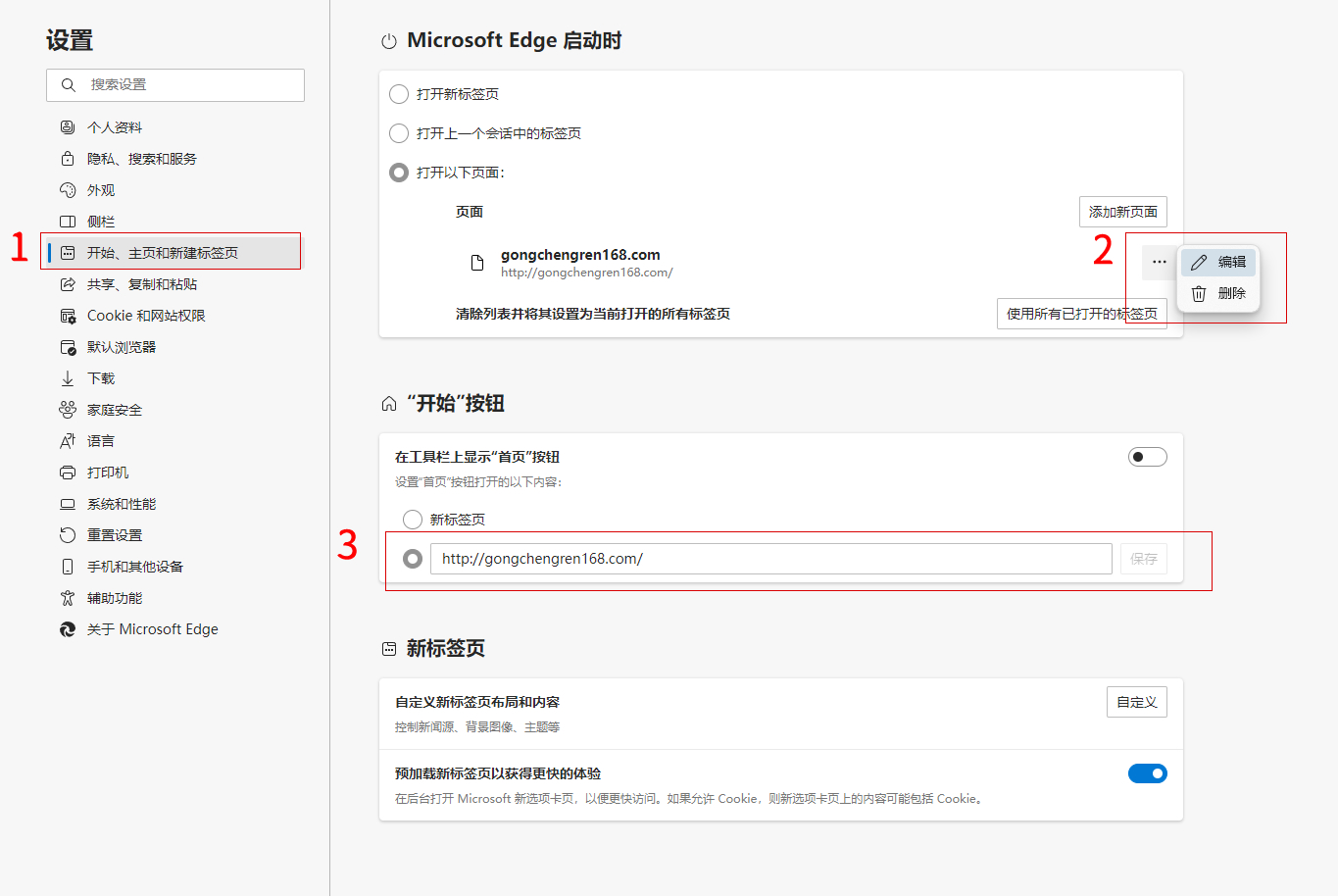Select the 打开新标签页 radio option

[x=399, y=94]
